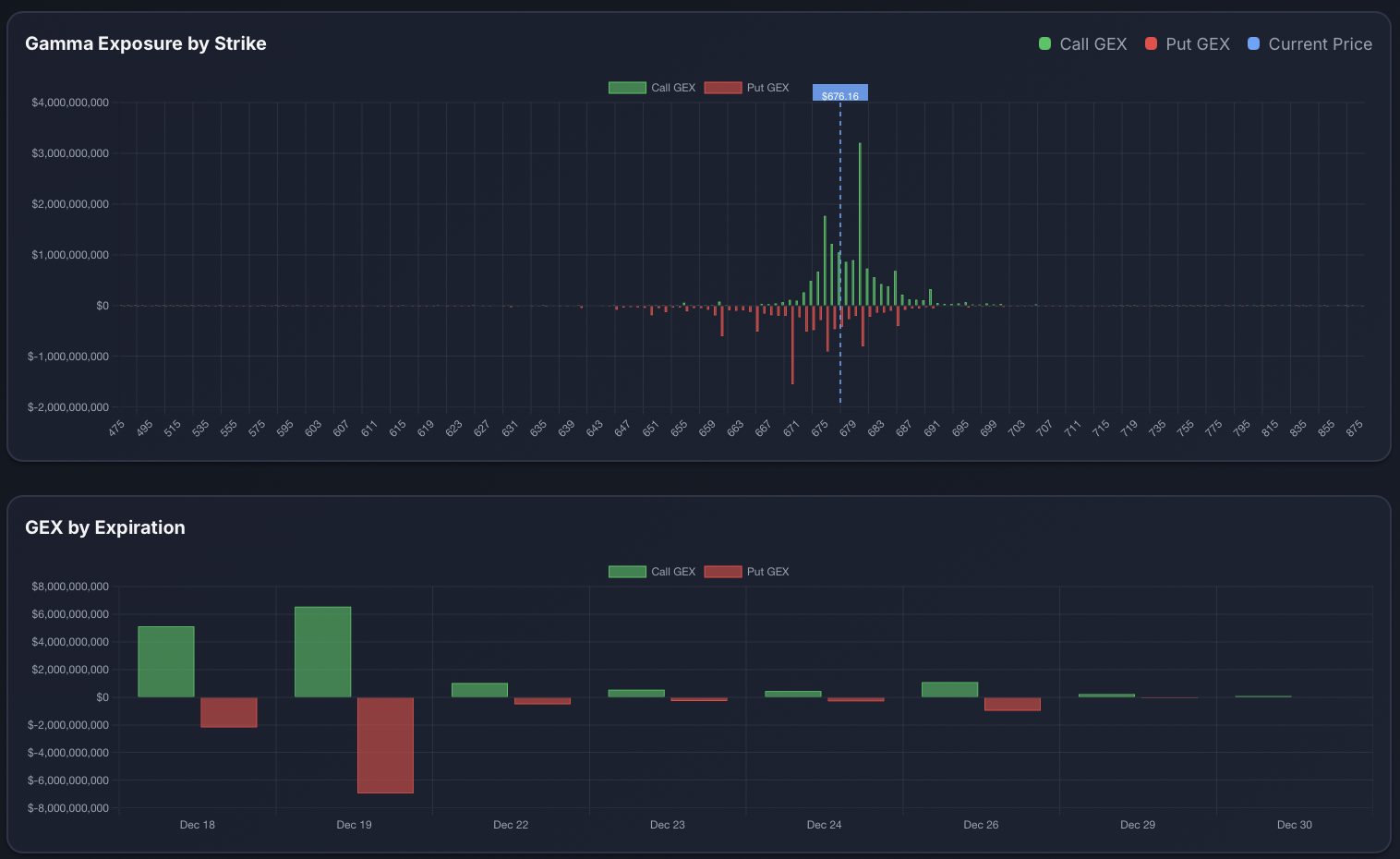Screen dimensions: 1400x859
Task: Expand the GEX by Expiration panel
Action: [104, 527]
